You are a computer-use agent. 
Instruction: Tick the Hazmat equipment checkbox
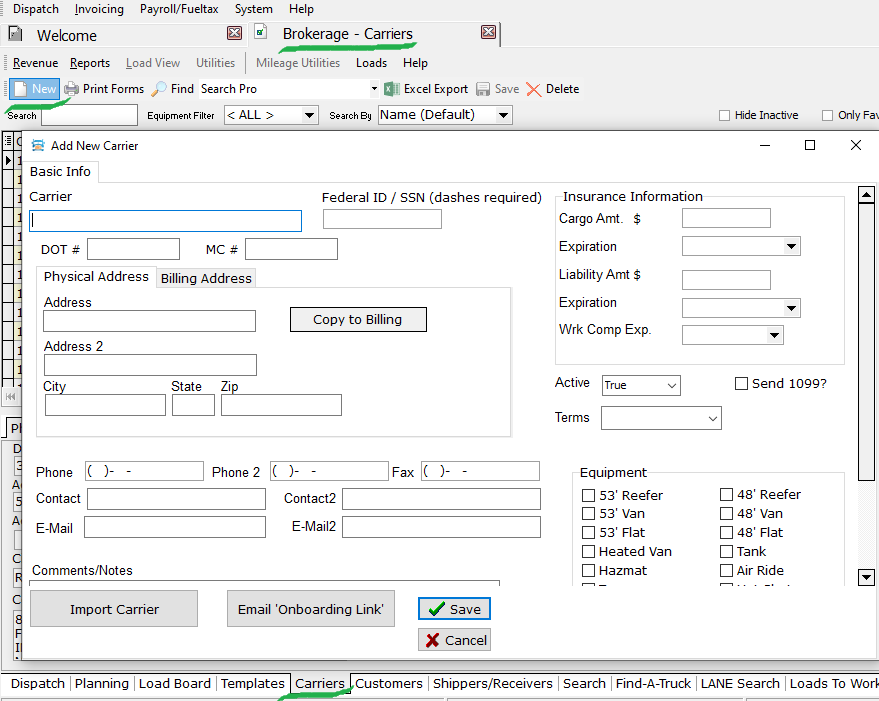click(589, 571)
